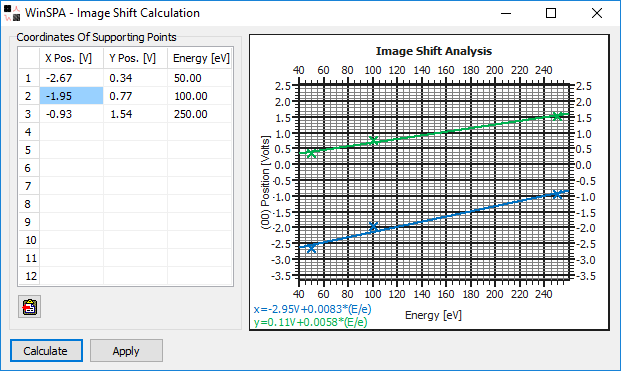Click empty Energy cell in row 6
The image size is (621, 371).
[200, 168]
